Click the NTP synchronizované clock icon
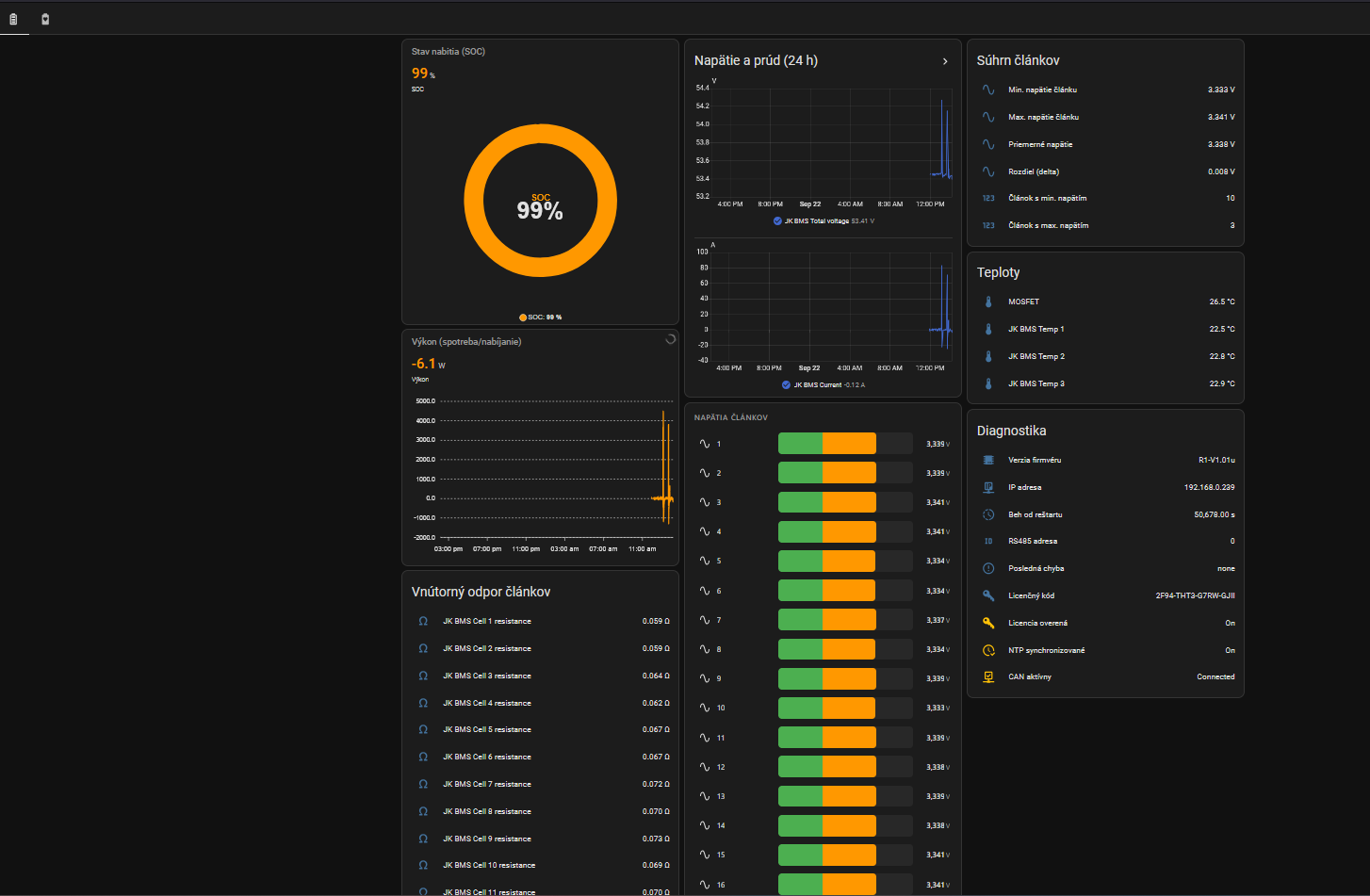 click(x=988, y=650)
